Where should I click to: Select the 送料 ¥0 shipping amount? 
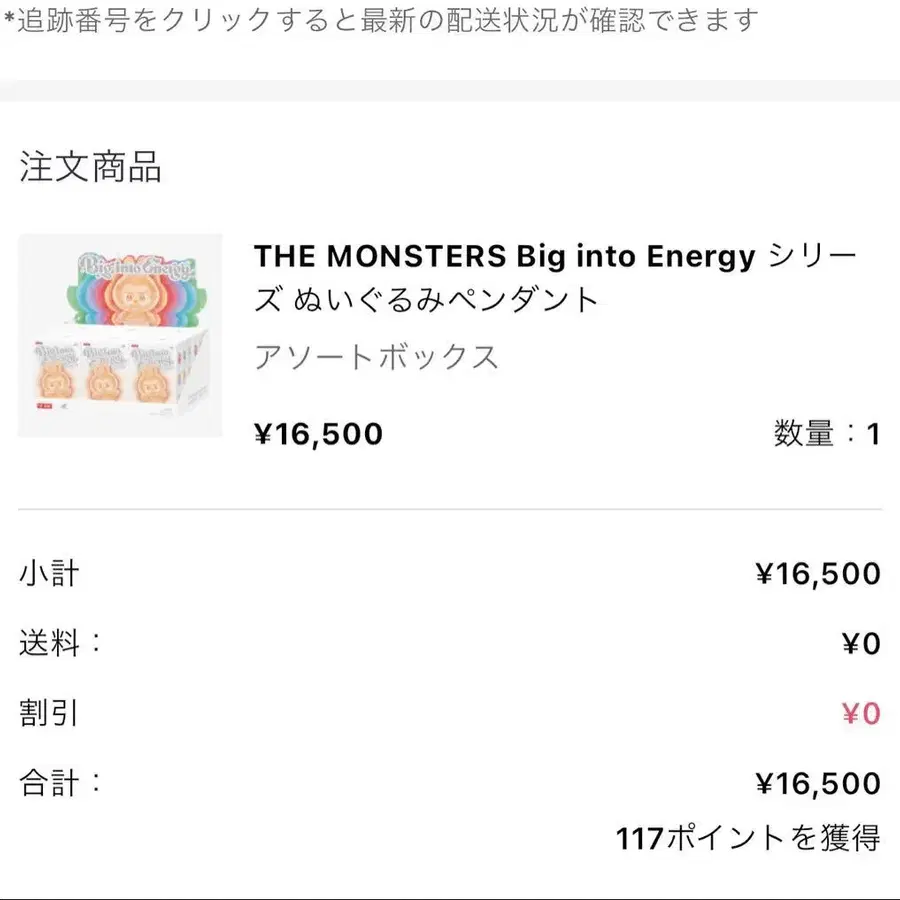point(860,644)
